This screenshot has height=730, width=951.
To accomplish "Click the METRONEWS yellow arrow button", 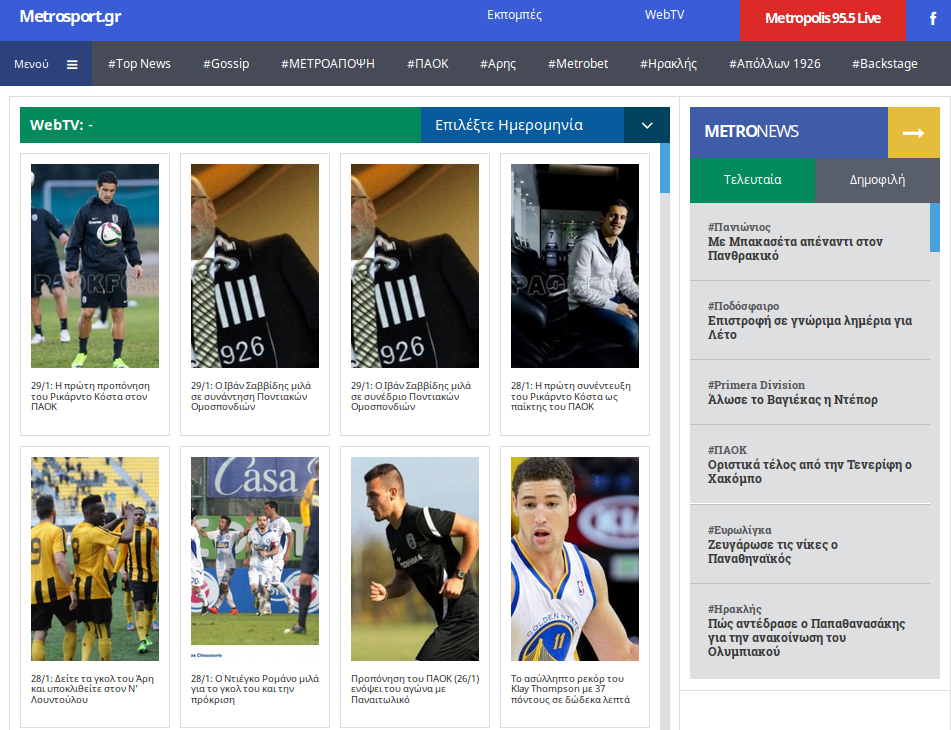I will [x=913, y=133].
